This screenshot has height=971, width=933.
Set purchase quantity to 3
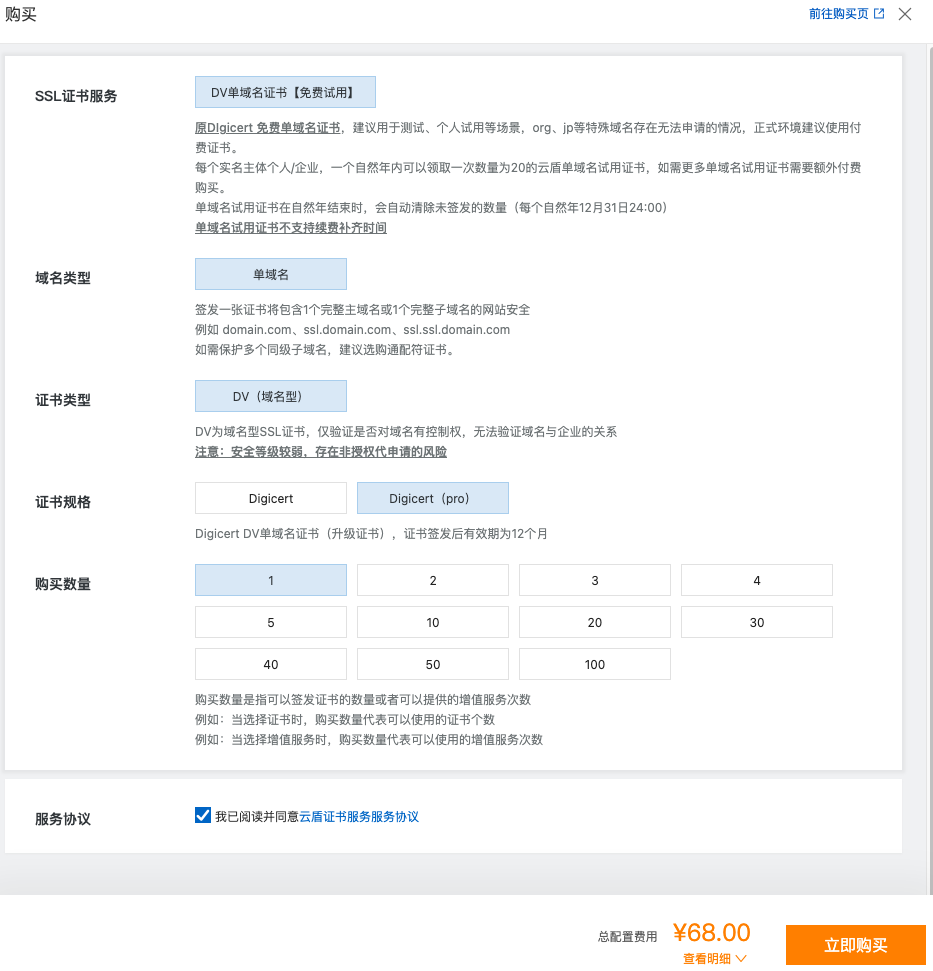[595, 580]
